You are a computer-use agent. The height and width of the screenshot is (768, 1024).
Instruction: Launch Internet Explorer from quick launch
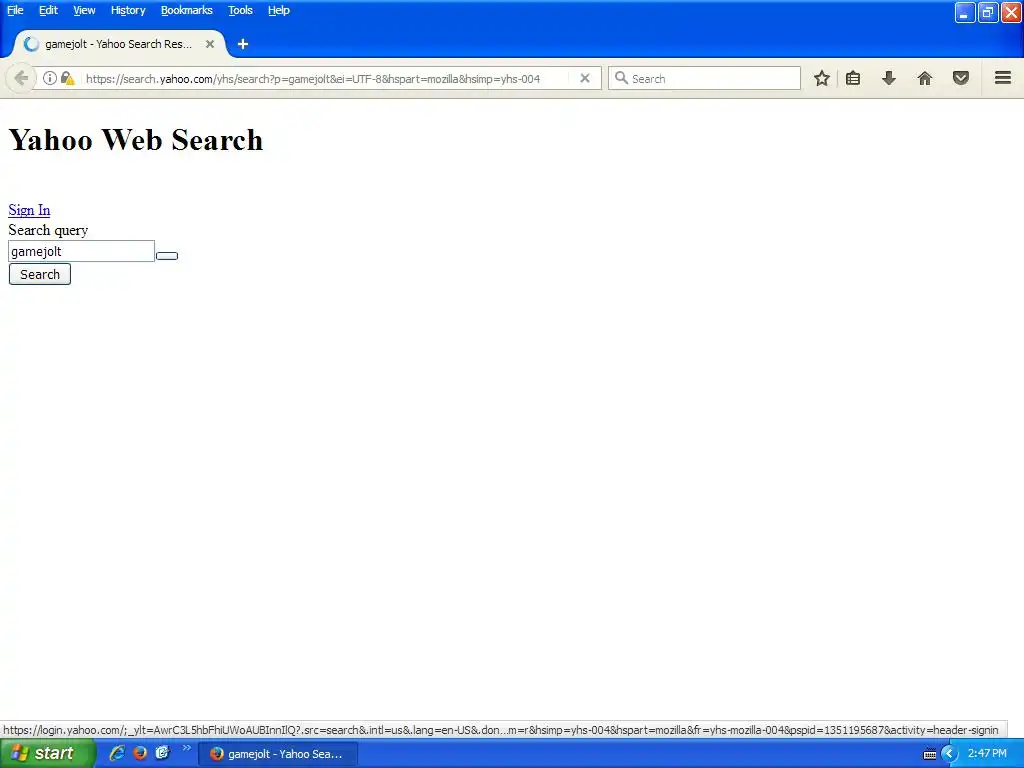point(117,753)
